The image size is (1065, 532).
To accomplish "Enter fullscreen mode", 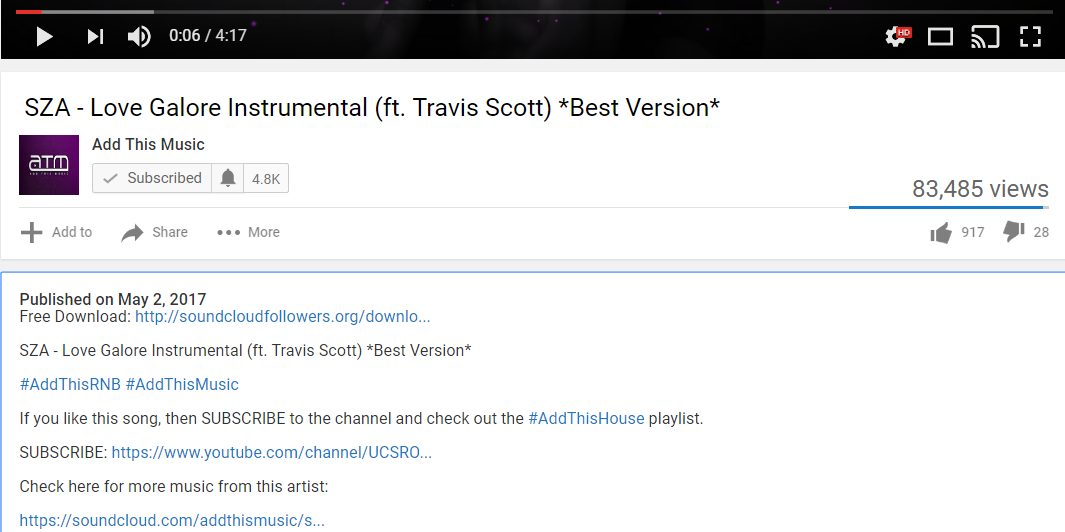I will 1030,37.
